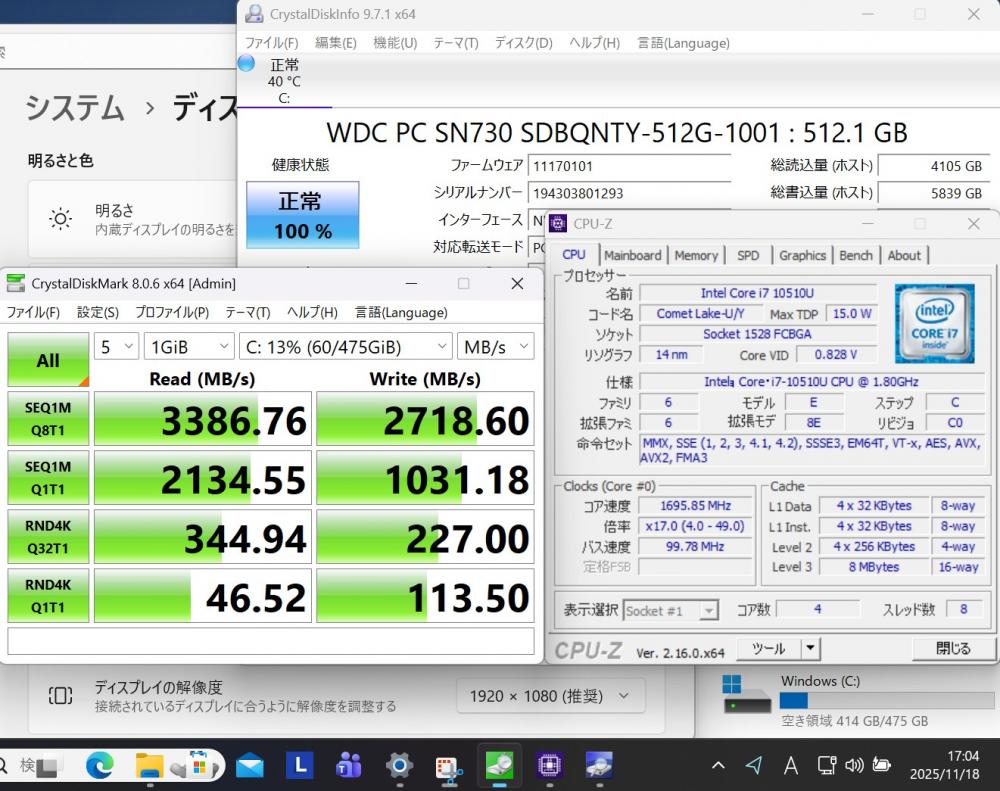
Task: Select the Bench tab in CPU-Z
Action: pos(855,255)
